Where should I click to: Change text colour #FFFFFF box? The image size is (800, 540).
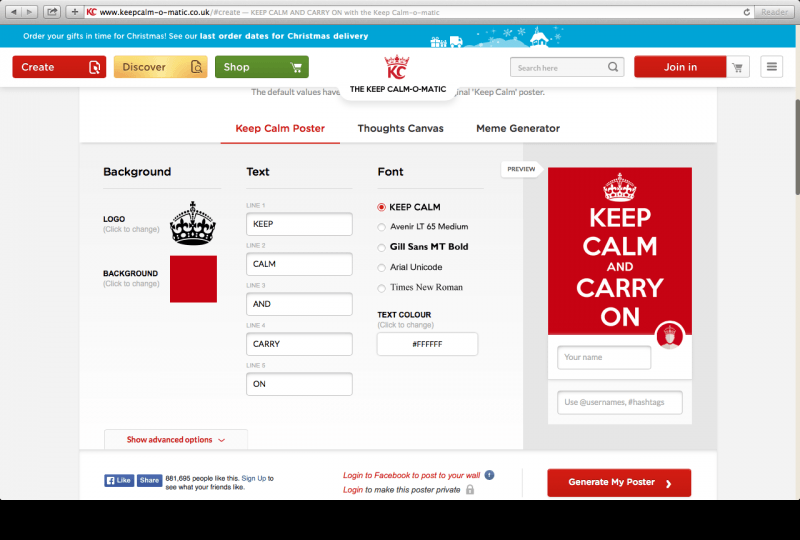pos(428,344)
